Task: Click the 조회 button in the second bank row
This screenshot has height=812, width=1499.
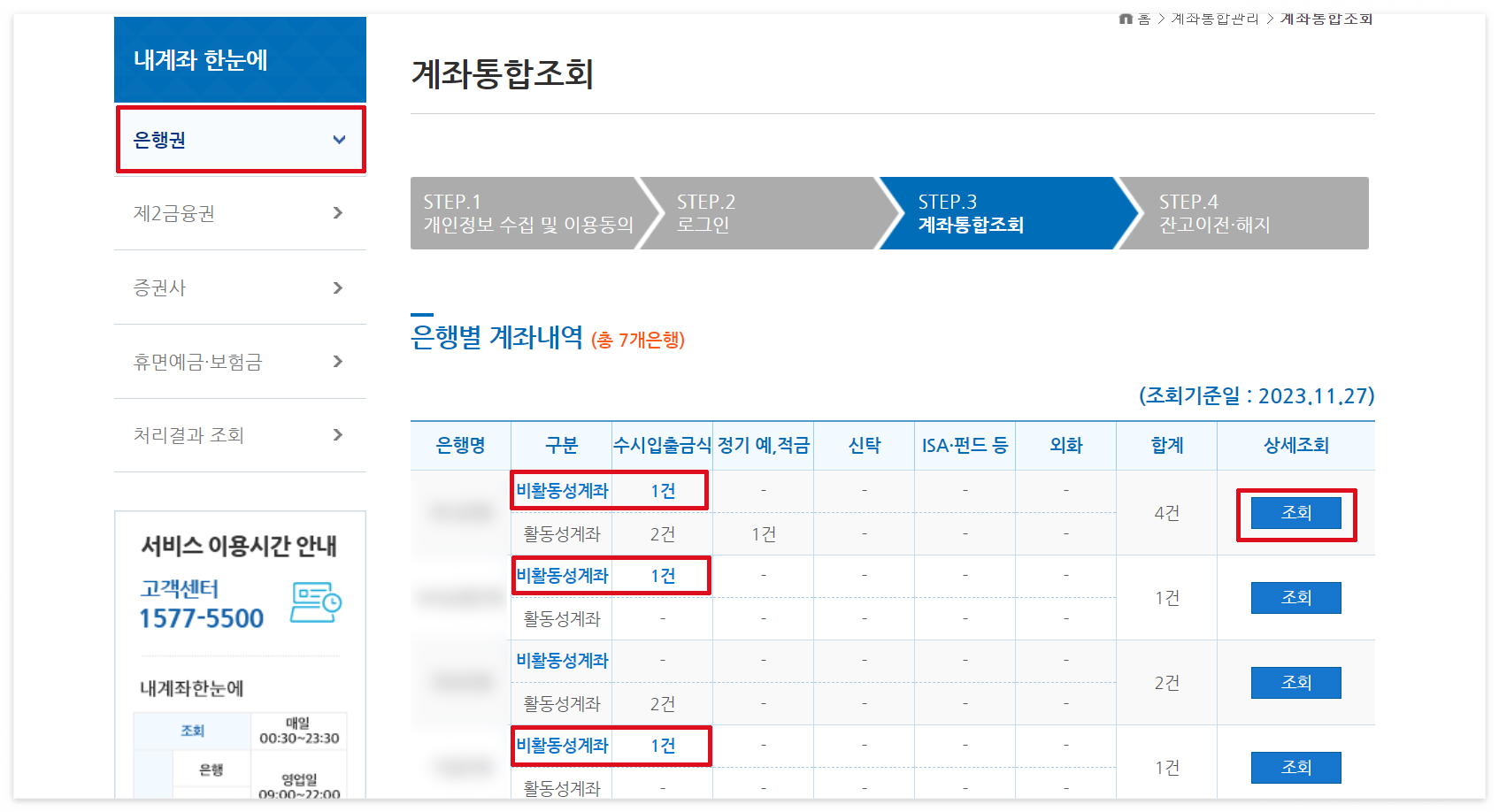Action: pos(1295,597)
